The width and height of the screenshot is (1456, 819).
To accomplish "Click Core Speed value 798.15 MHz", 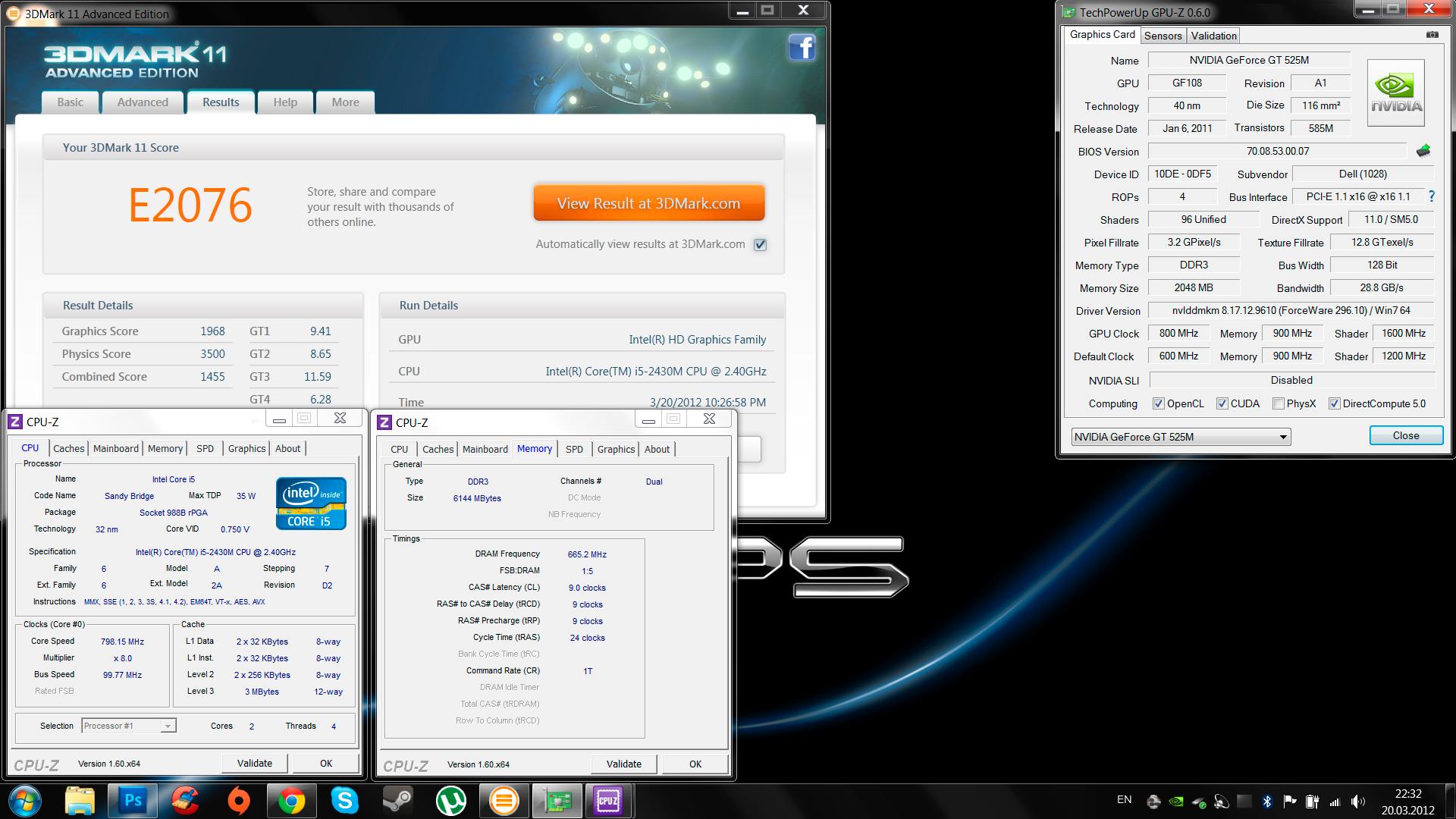I will 122,642.
